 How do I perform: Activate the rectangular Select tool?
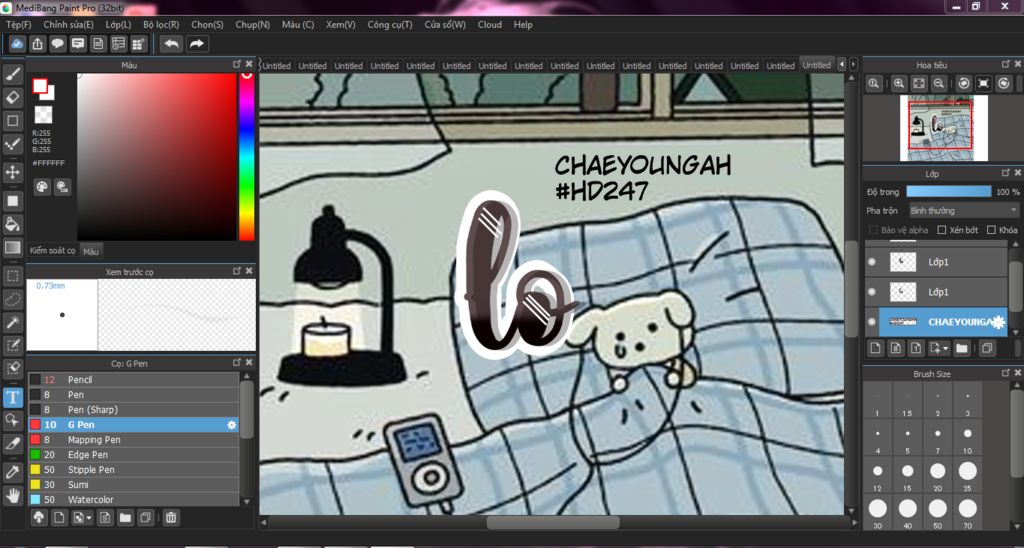pyautogui.click(x=12, y=276)
